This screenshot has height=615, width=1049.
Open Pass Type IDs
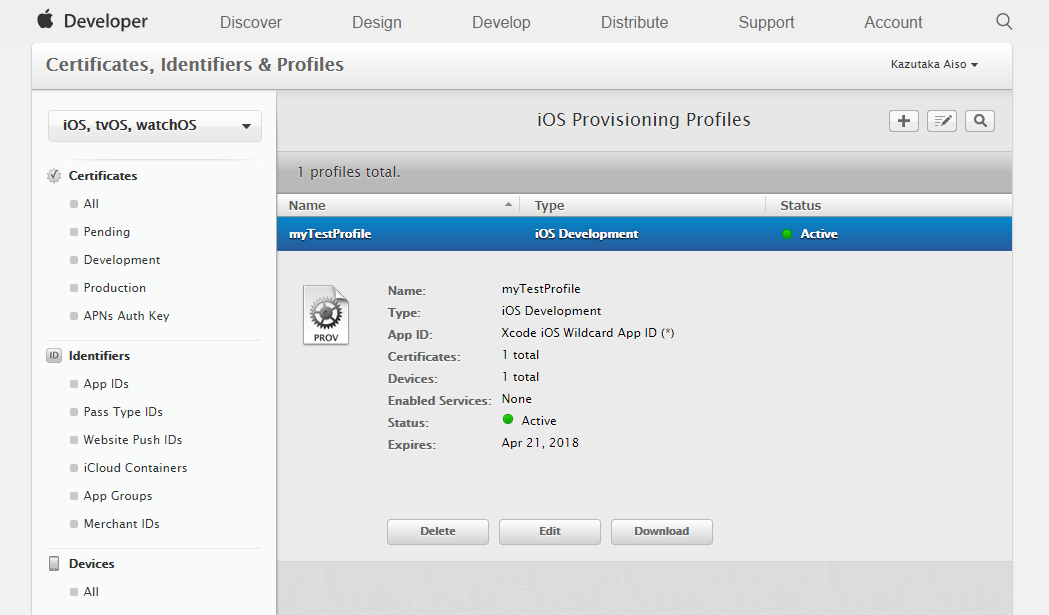(123, 412)
